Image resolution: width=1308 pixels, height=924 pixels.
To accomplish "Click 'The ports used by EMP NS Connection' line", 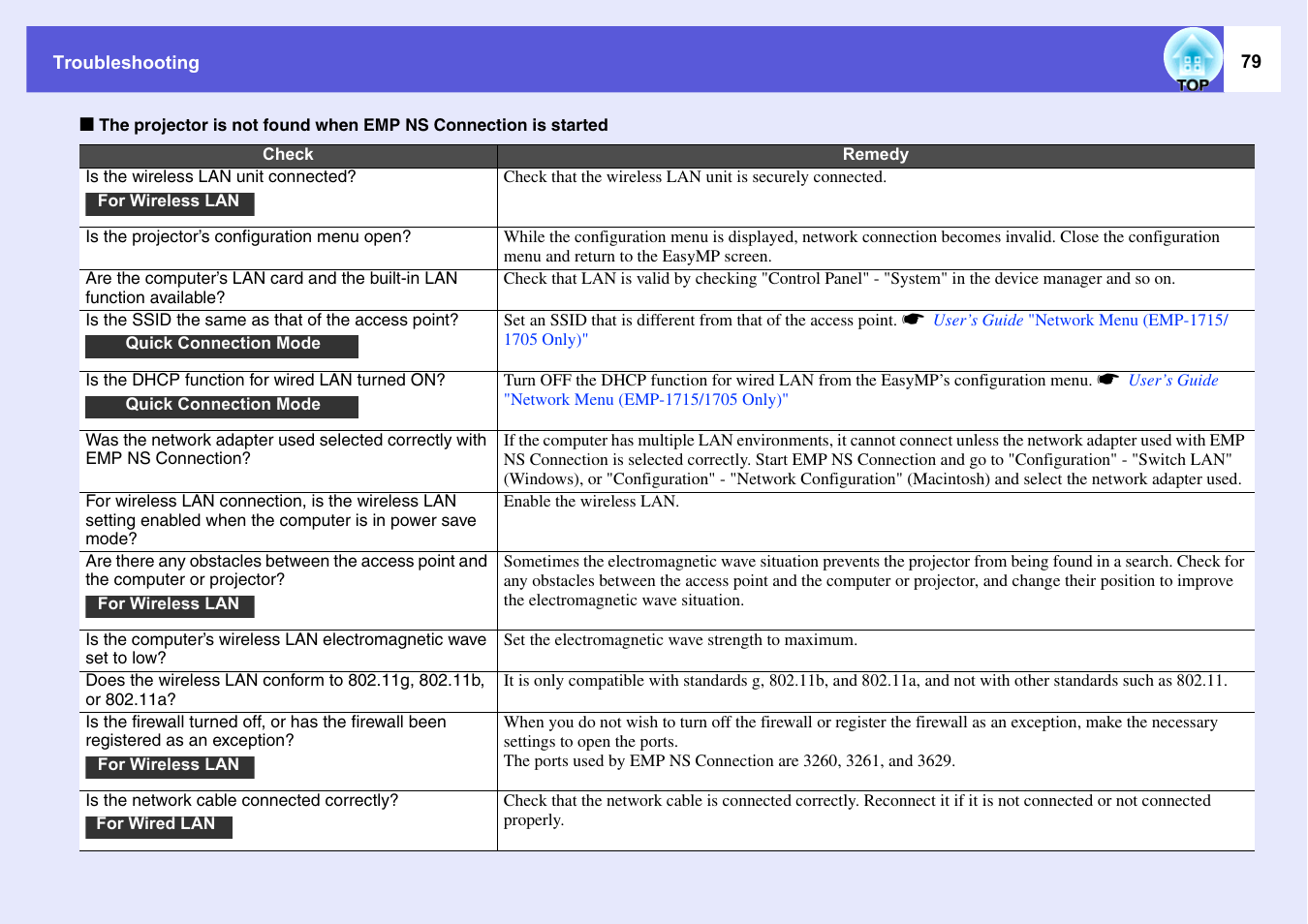I will tap(730, 761).
